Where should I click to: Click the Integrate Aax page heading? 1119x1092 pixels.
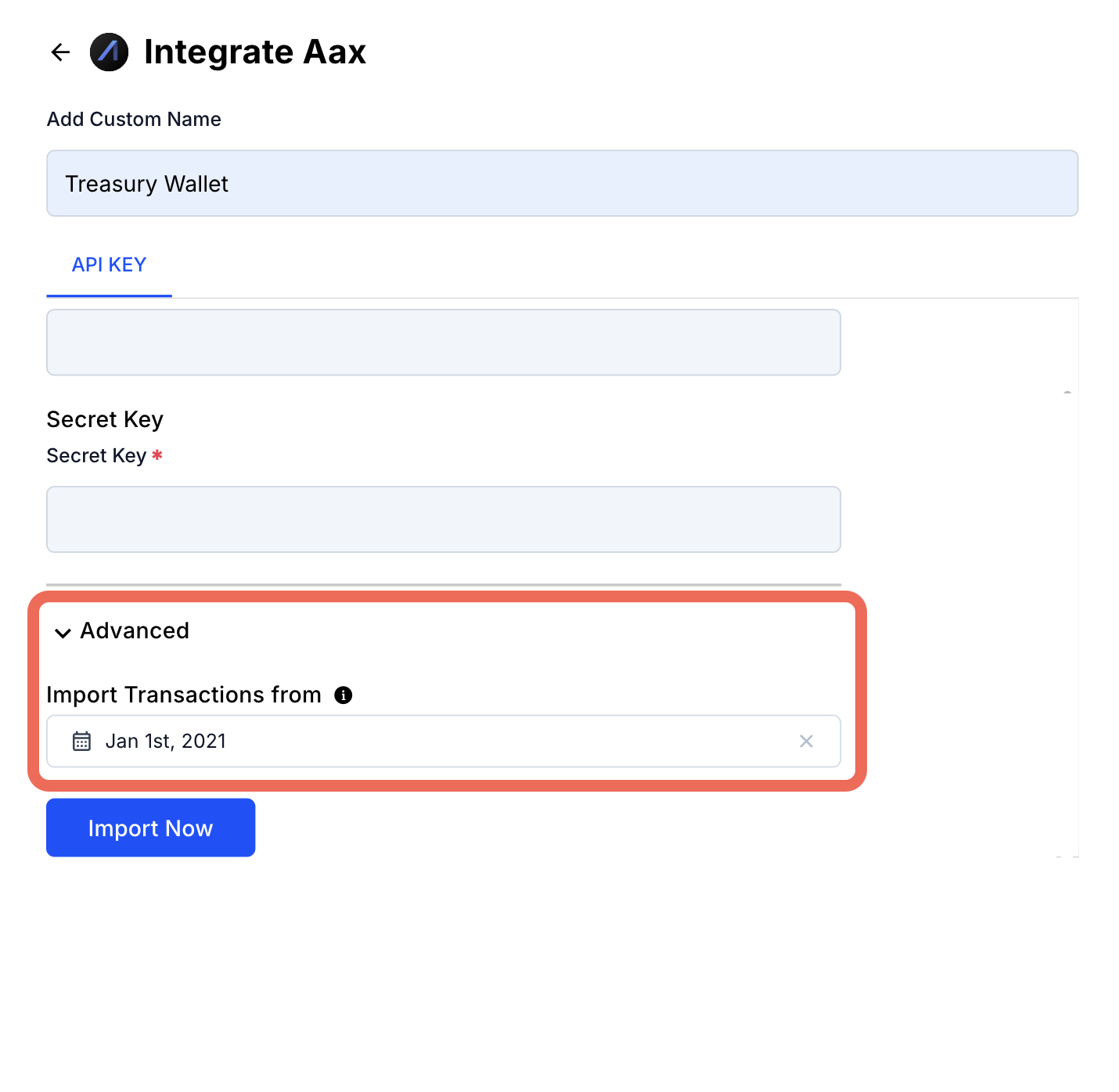255,52
